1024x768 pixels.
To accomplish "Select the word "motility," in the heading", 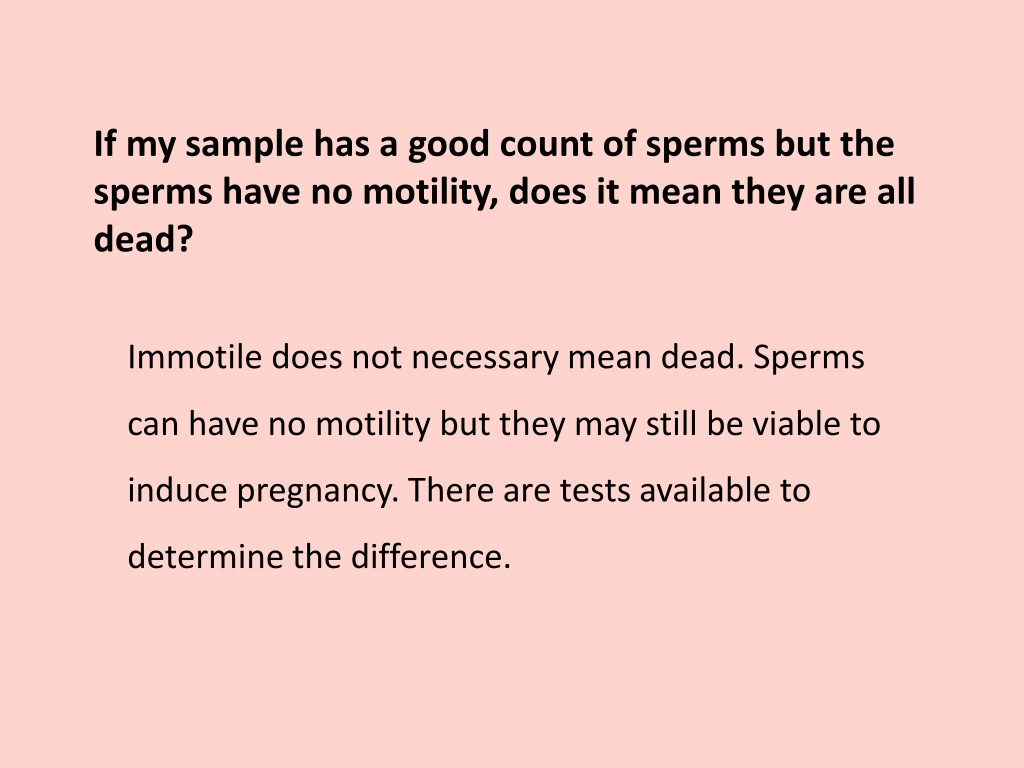I will pyautogui.click(x=430, y=192).
